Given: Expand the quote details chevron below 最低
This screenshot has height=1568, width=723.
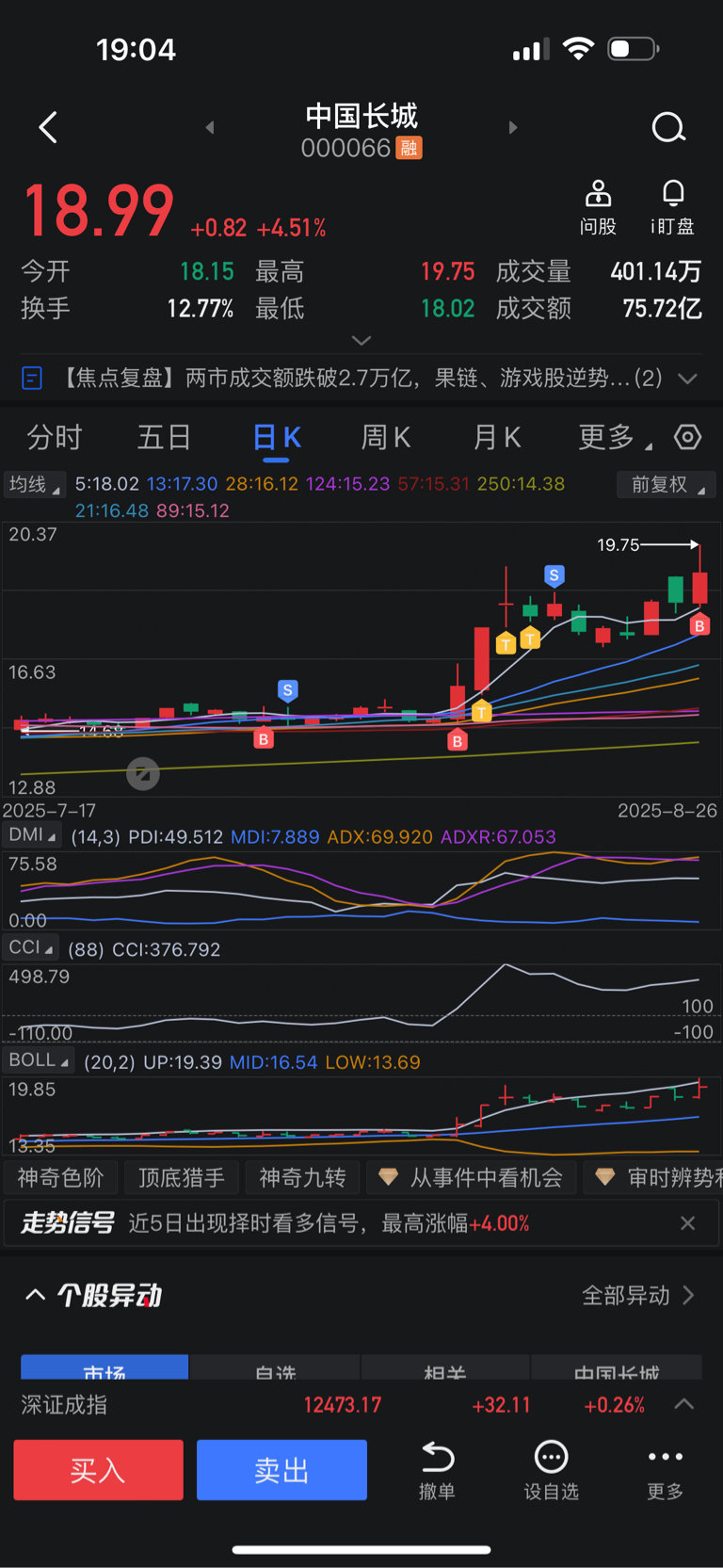Looking at the screenshot, I should [x=361, y=340].
